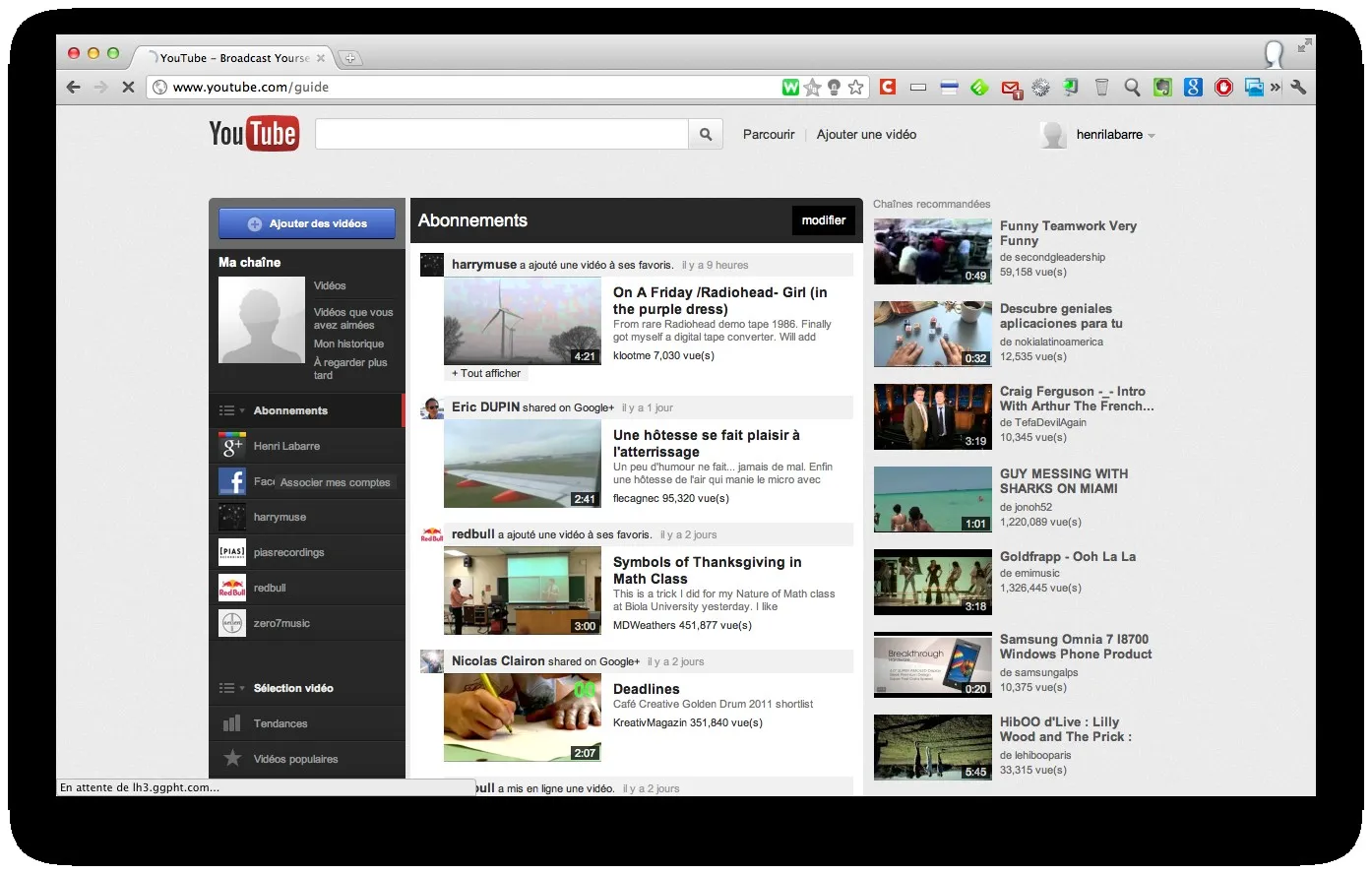Open the Goldfrapp - Ooh La La thumbnail
This screenshot has height=874, width=1372.
(x=933, y=583)
